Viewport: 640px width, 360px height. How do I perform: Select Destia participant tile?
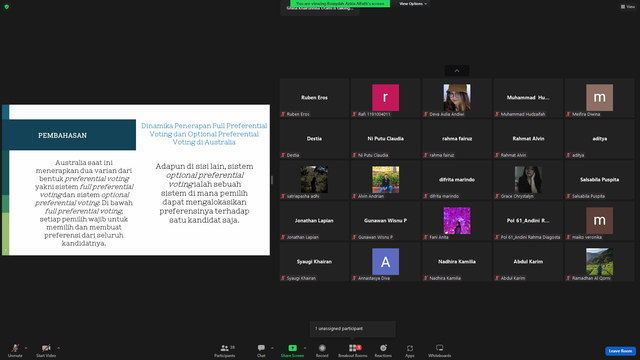(x=314, y=139)
